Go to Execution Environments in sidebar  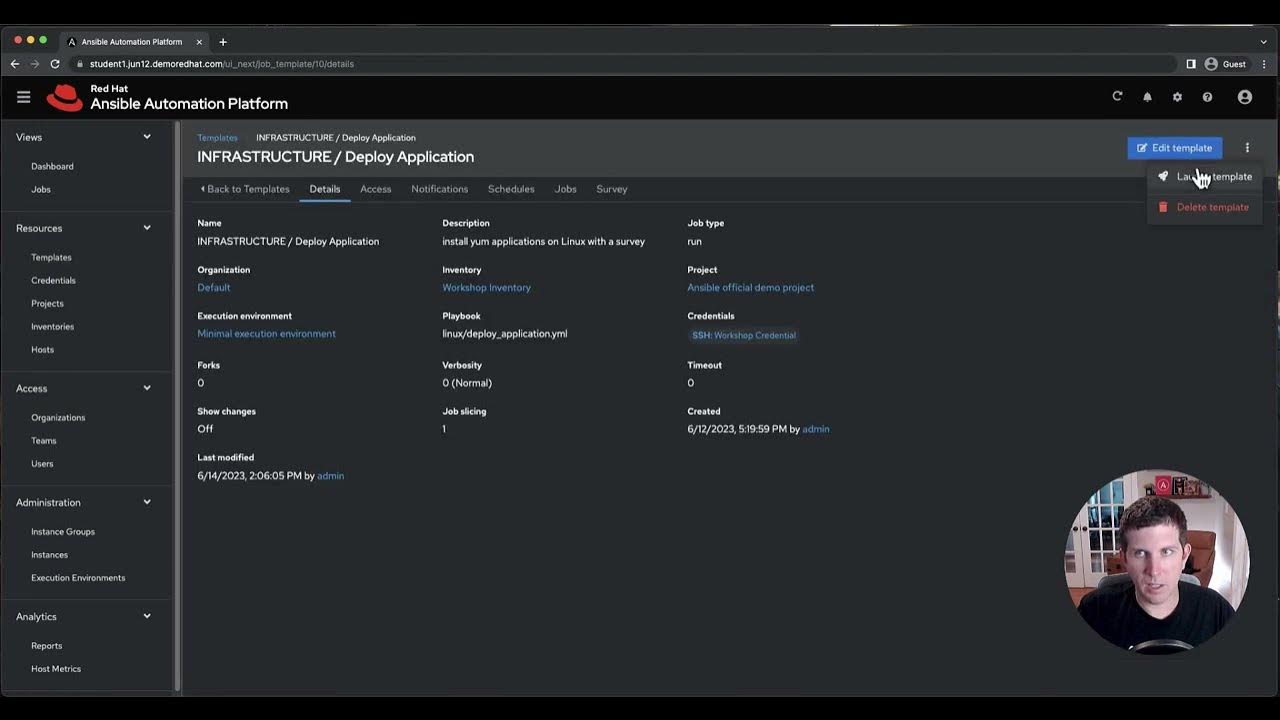(x=78, y=578)
